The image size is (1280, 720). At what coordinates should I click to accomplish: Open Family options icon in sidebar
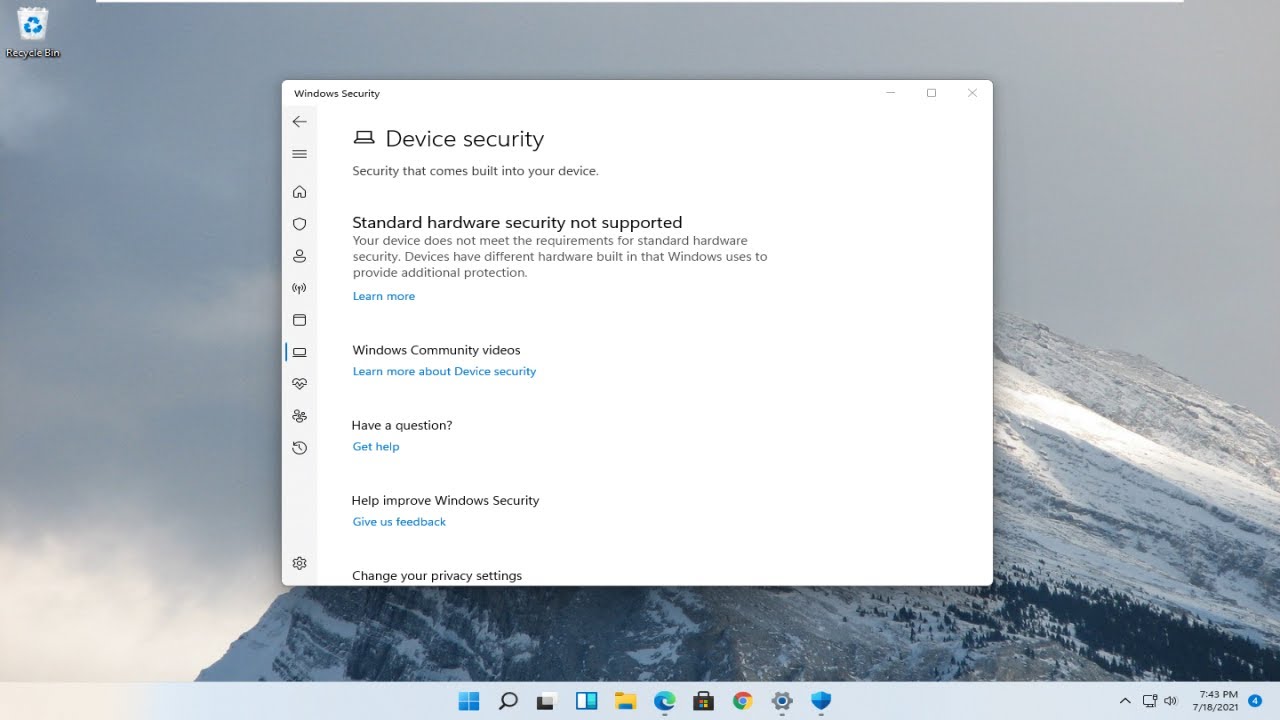(299, 416)
